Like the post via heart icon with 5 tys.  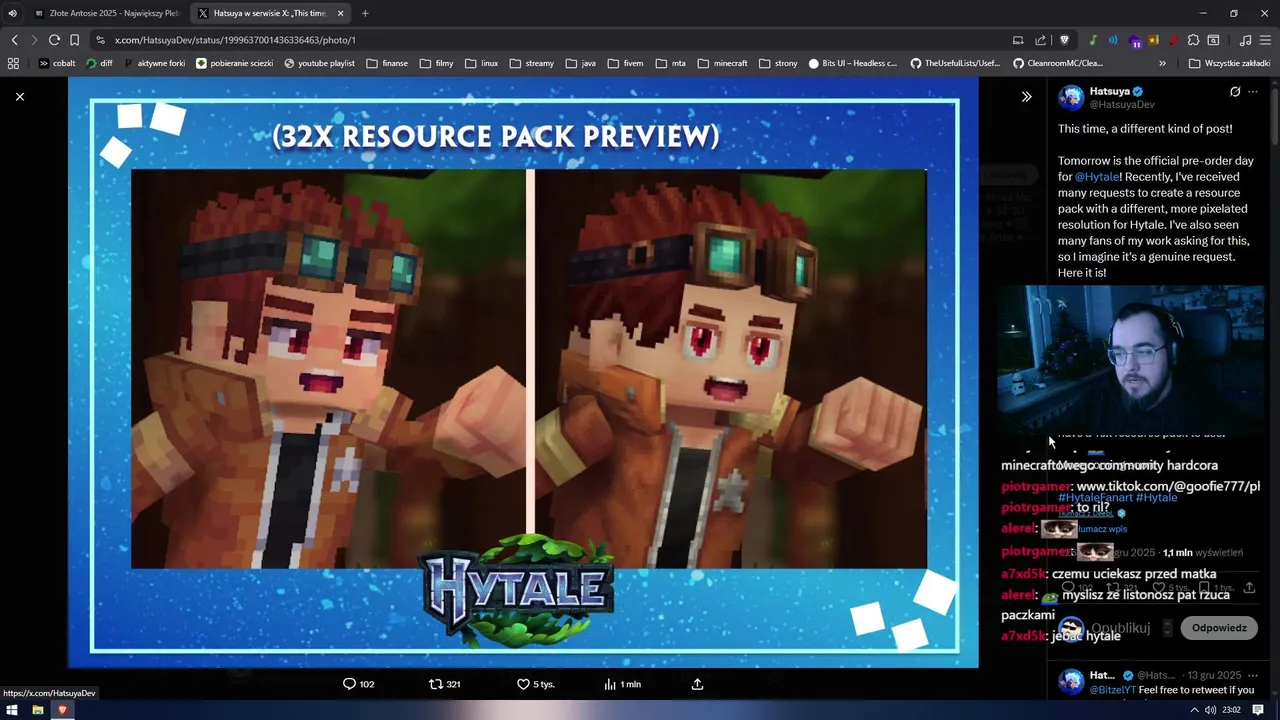tap(535, 684)
